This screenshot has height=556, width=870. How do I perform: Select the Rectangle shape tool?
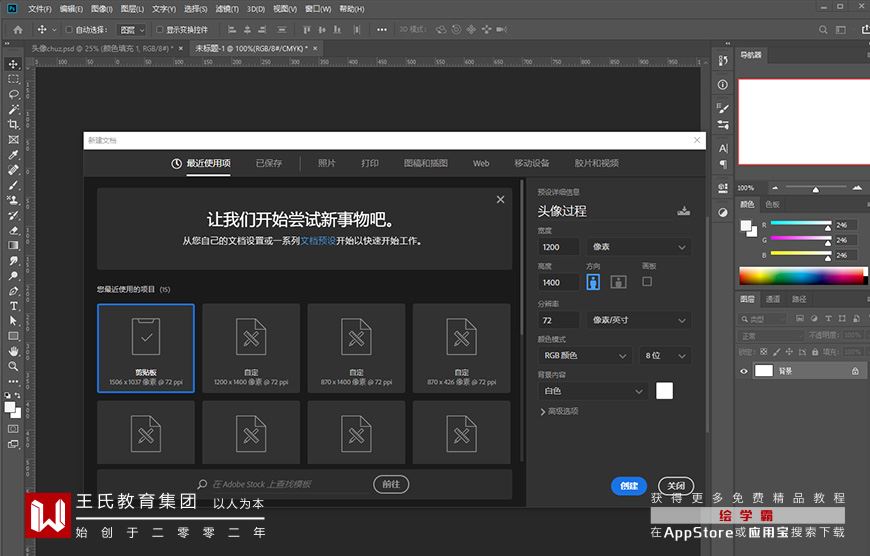13,336
